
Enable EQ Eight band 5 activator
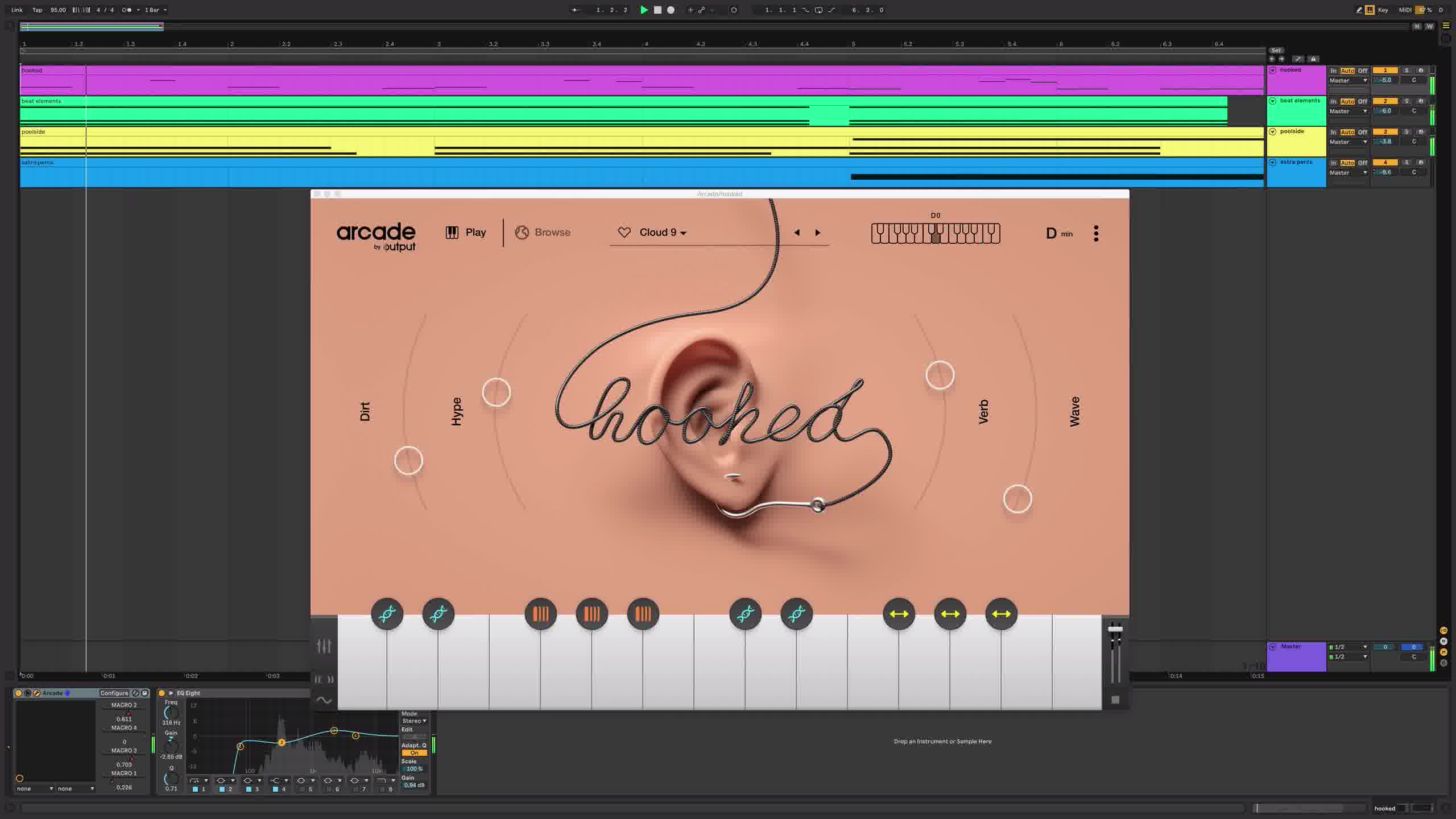pos(302,789)
